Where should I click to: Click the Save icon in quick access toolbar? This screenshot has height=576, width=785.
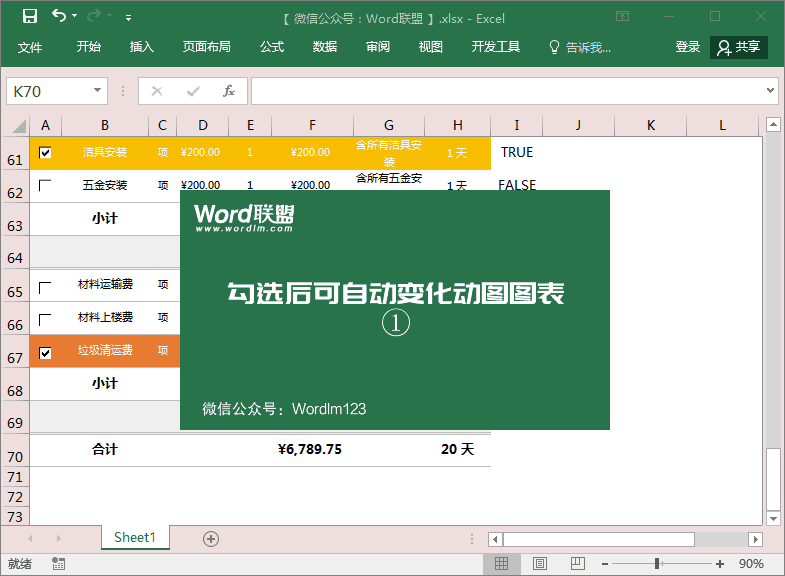[30, 17]
